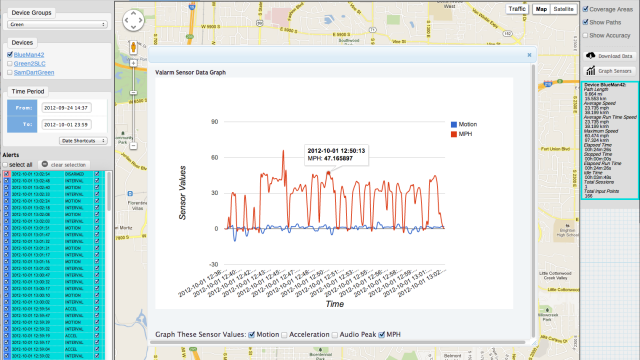This screenshot has height=360, width=640.
Task: Uncheck the Motion sensor value checkbox
Action: 252,335
